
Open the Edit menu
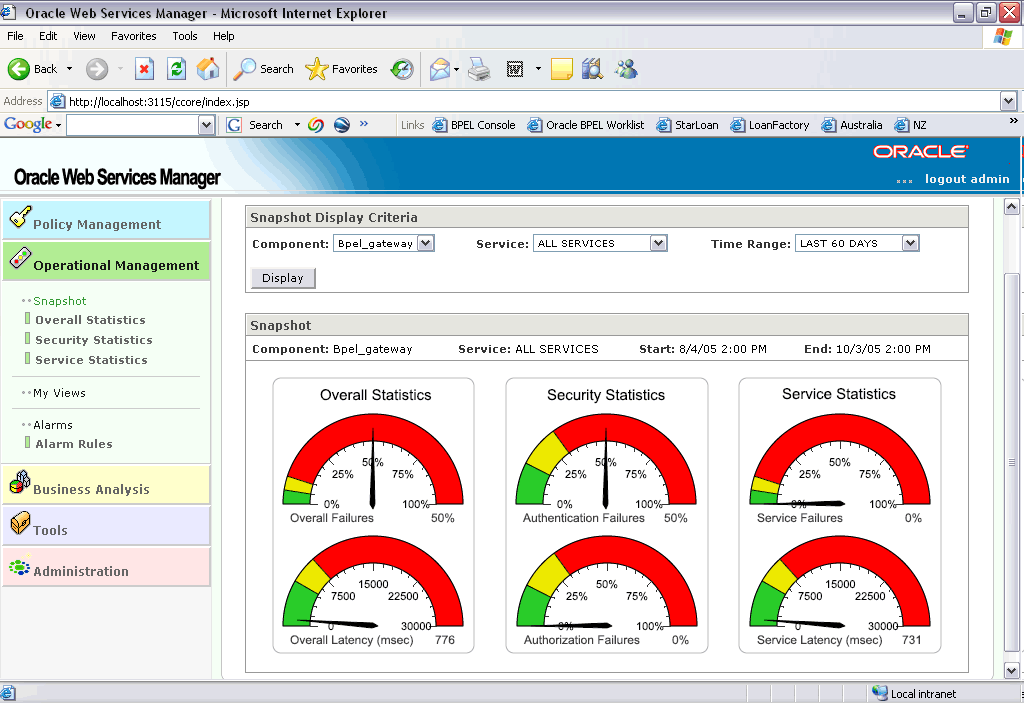click(x=48, y=36)
